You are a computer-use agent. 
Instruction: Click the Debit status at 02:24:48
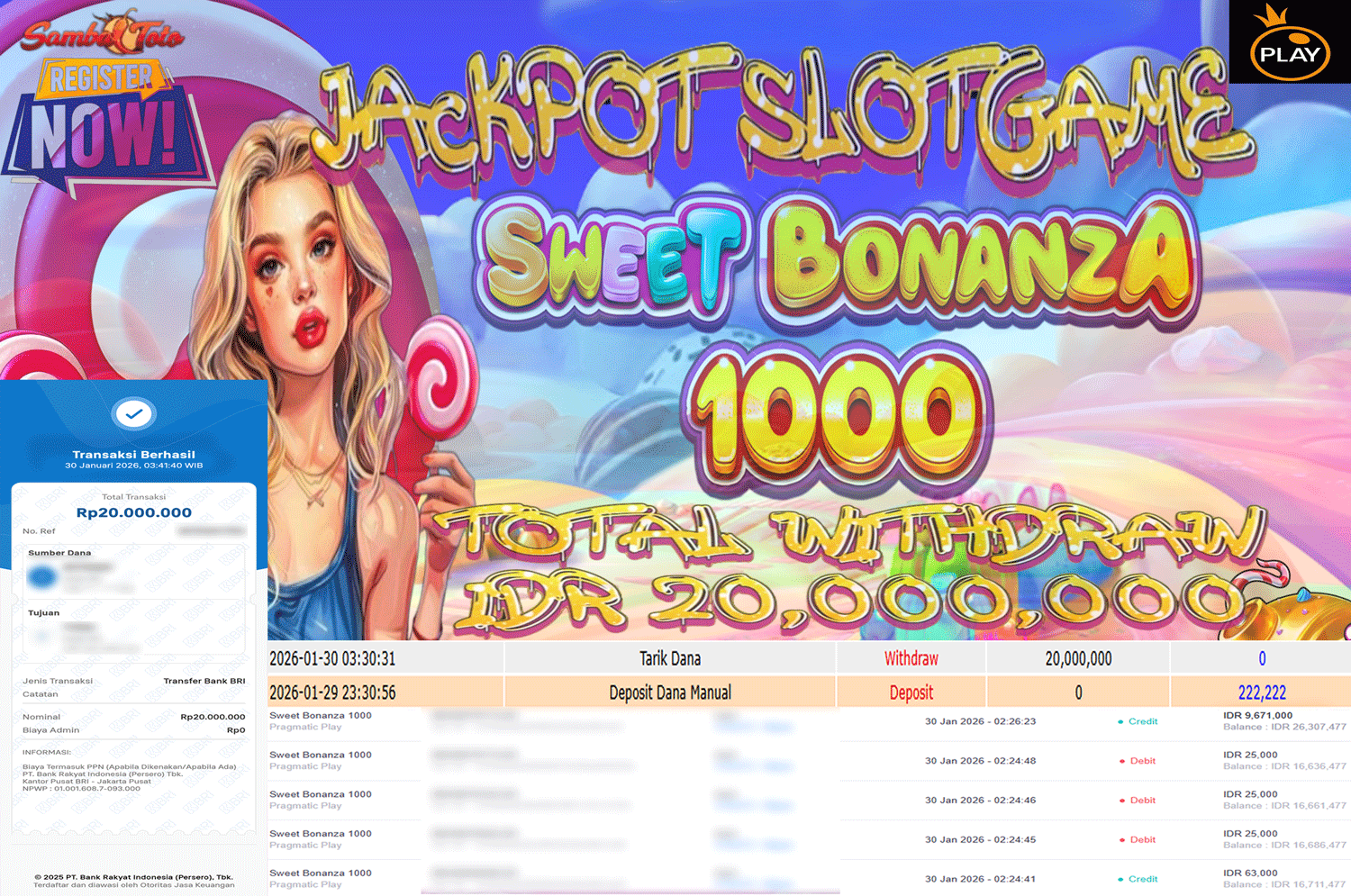coord(1138,761)
